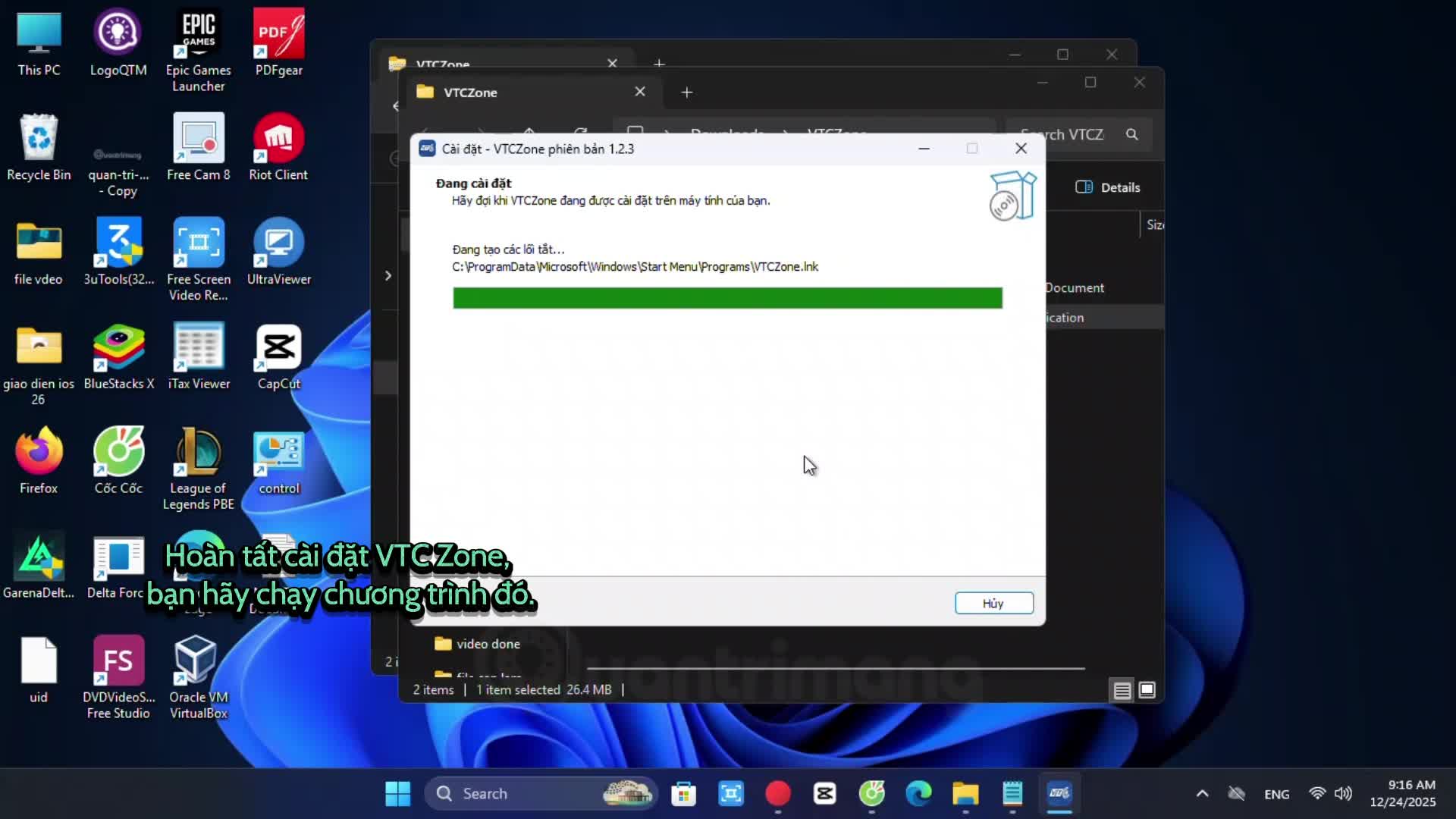1456x819 pixels.
Task: Open Cốc Cốc from the taskbar
Action: [x=871, y=794]
